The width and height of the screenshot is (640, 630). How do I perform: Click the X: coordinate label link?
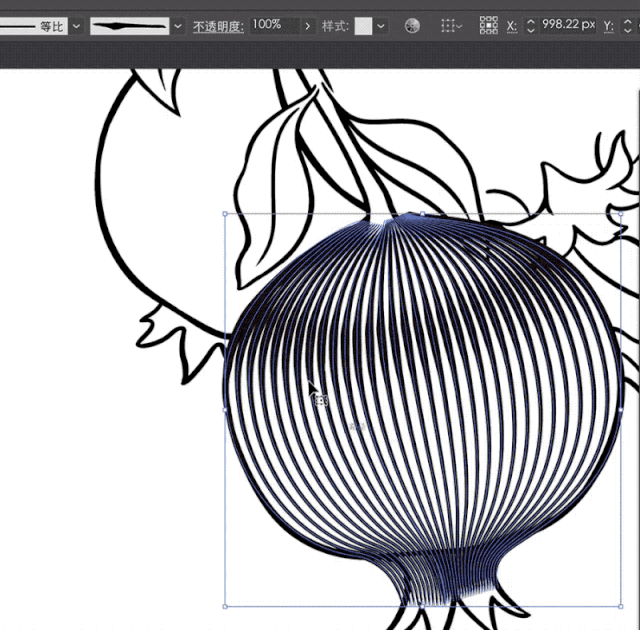click(512, 25)
